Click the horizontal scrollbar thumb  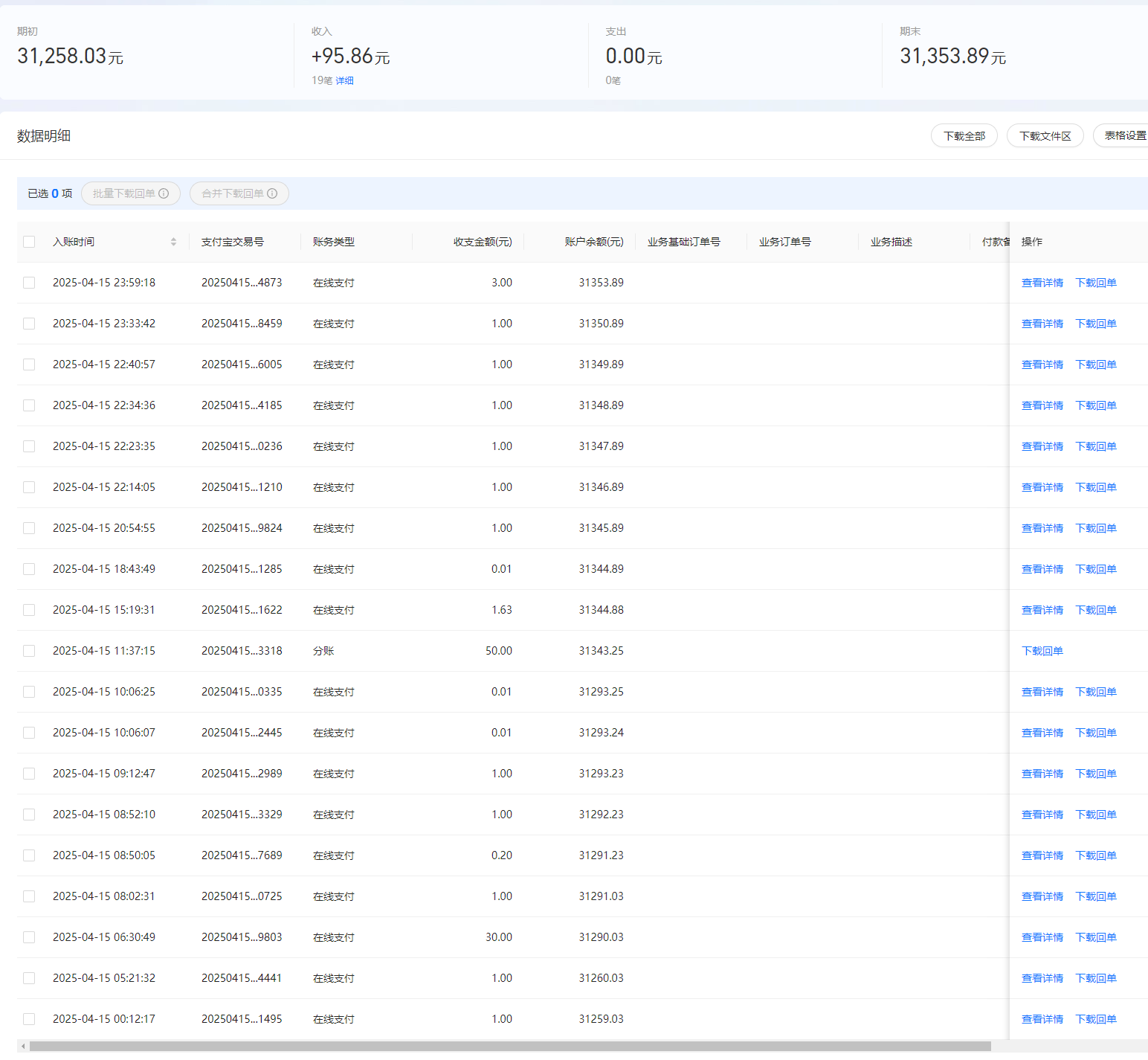tap(510, 1046)
